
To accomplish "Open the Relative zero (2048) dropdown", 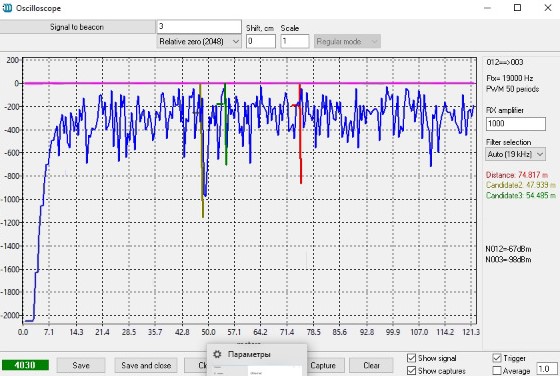I will tap(199, 41).
